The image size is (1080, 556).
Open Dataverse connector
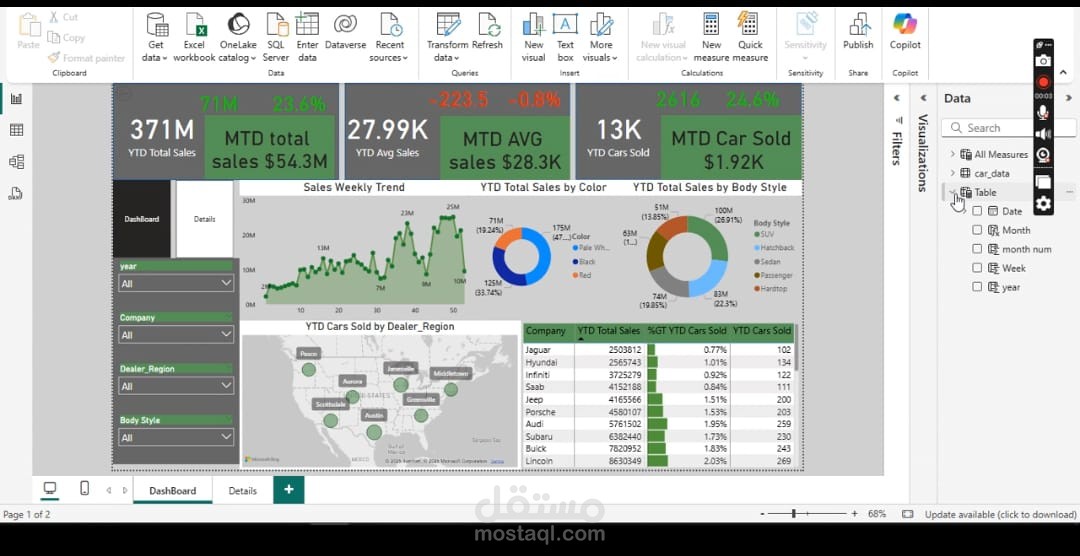345,32
